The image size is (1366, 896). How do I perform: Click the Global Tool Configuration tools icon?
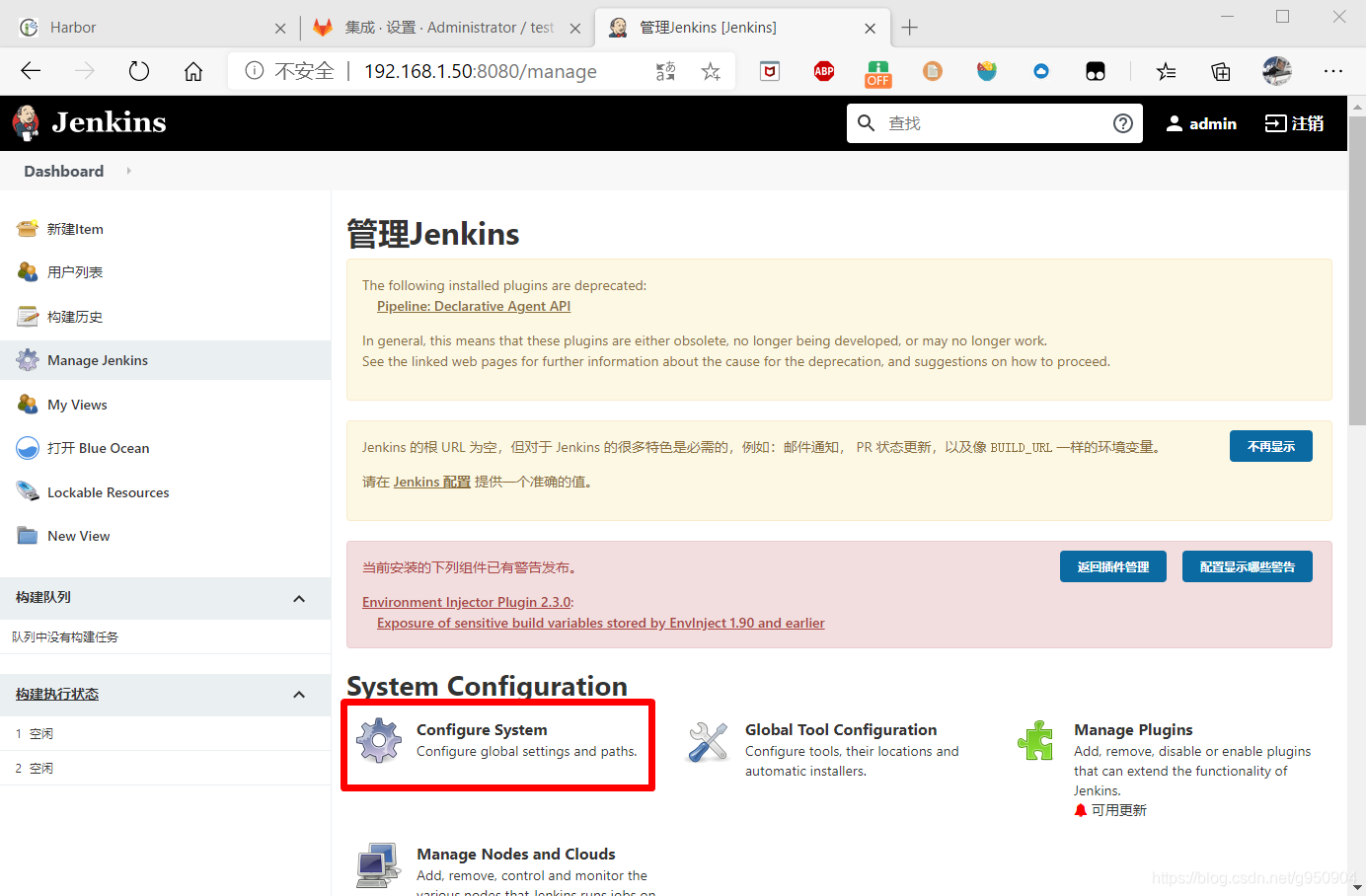[x=708, y=741]
